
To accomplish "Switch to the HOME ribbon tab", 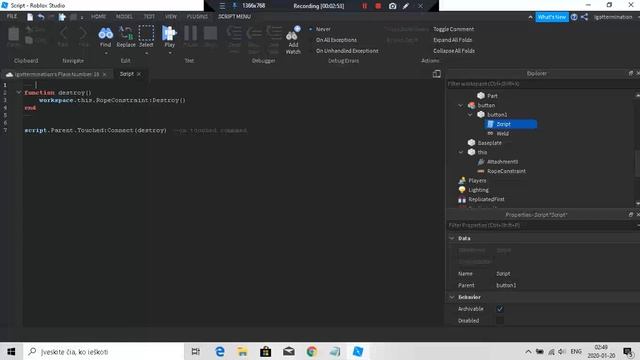I will point(98,16).
